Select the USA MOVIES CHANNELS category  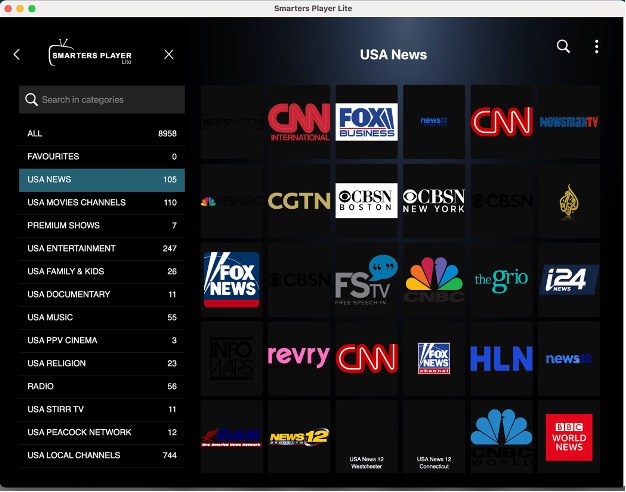102,202
